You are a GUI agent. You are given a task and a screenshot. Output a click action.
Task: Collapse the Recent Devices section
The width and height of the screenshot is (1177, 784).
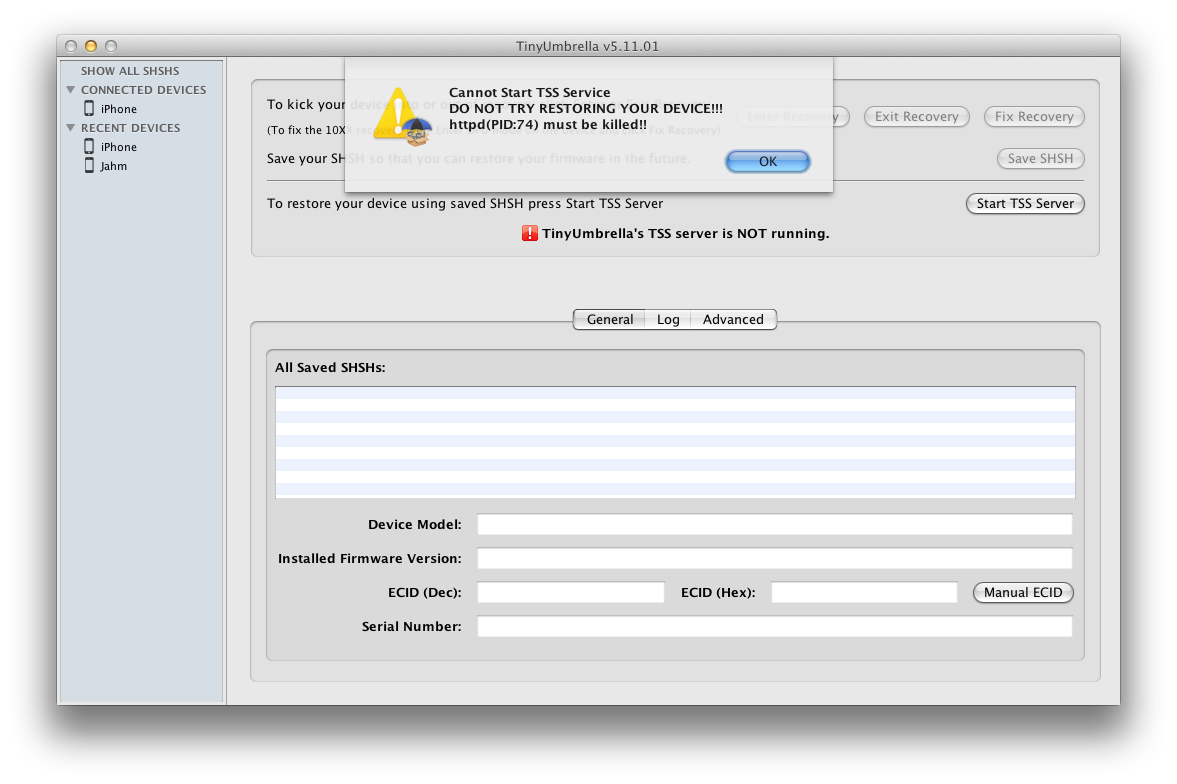click(71, 128)
